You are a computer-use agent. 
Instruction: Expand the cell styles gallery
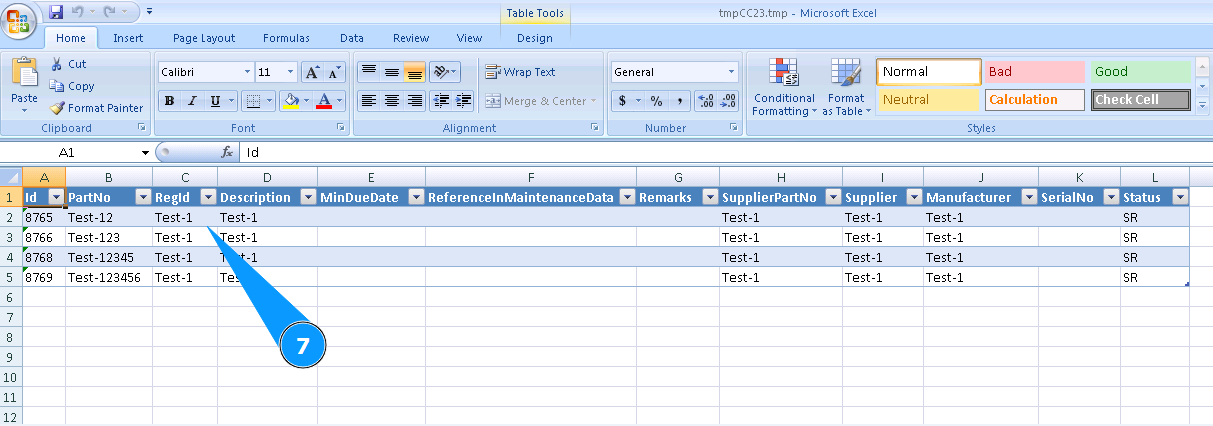[x=1202, y=105]
